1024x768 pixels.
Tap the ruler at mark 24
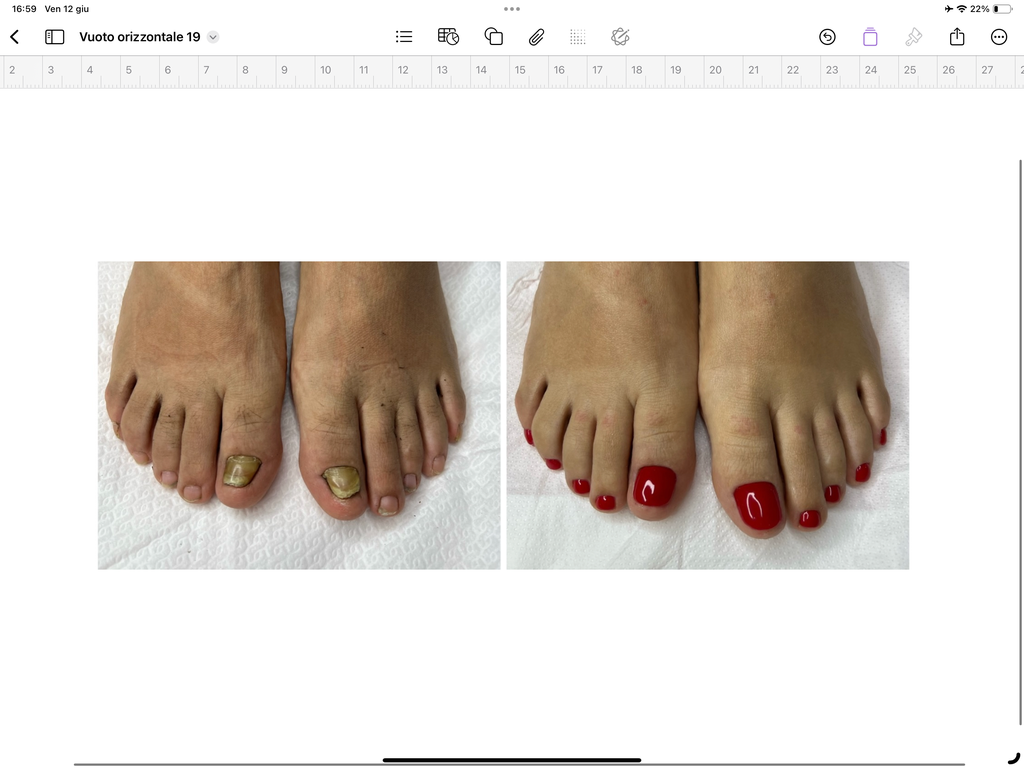pyautogui.click(x=871, y=70)
